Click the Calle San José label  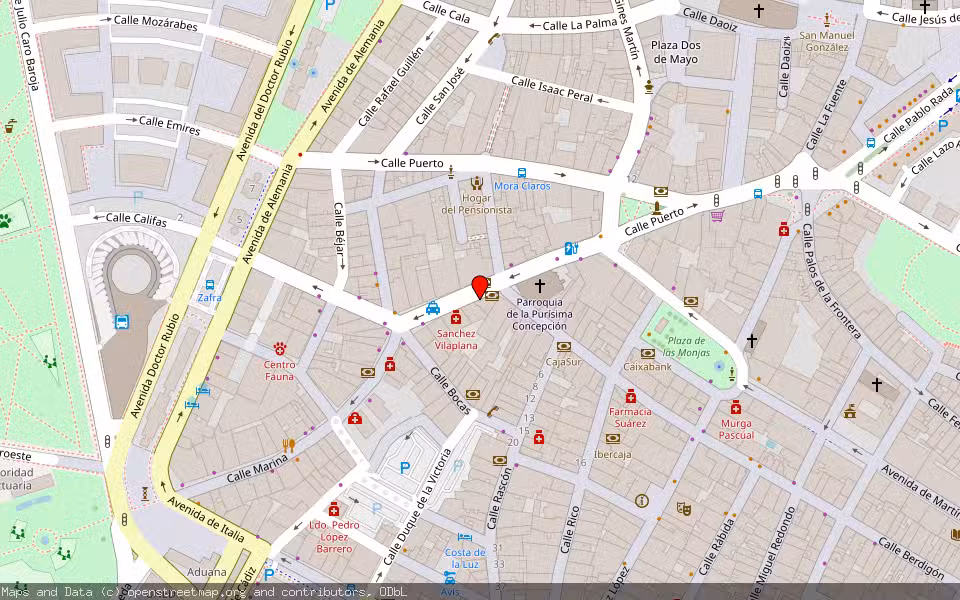point(440,96)
